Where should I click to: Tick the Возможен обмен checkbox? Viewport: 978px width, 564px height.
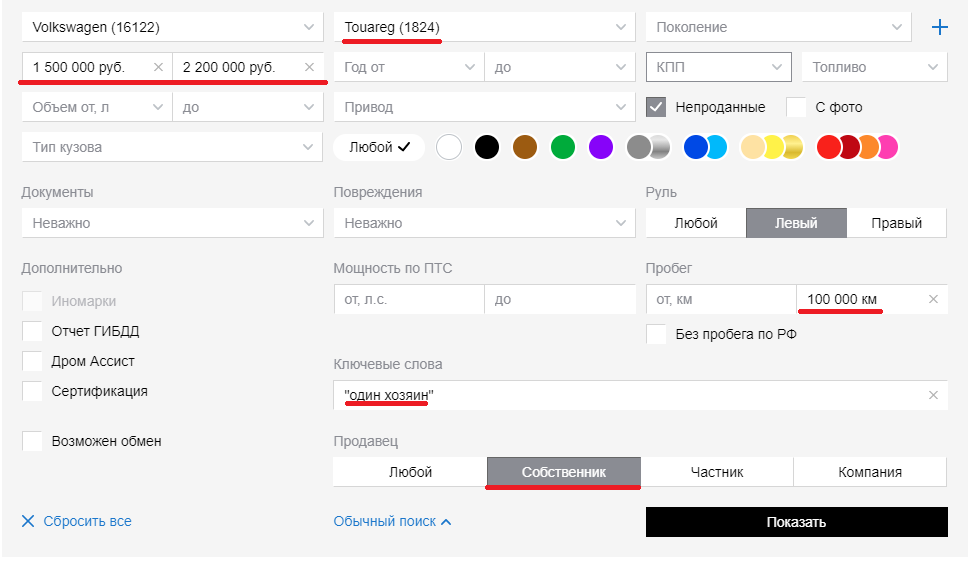point(32,441)
